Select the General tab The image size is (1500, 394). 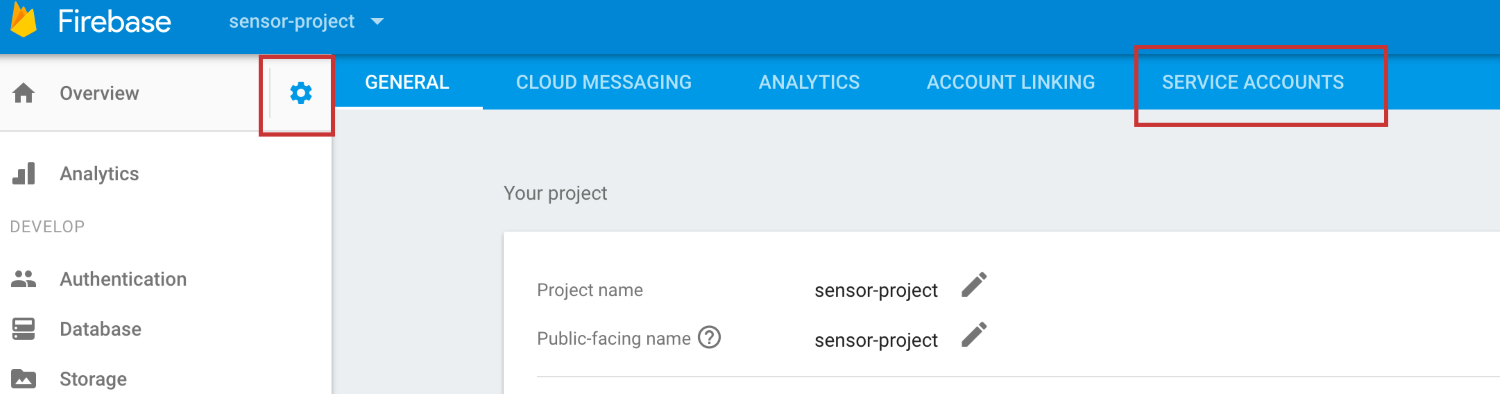(x=407, y=82)
